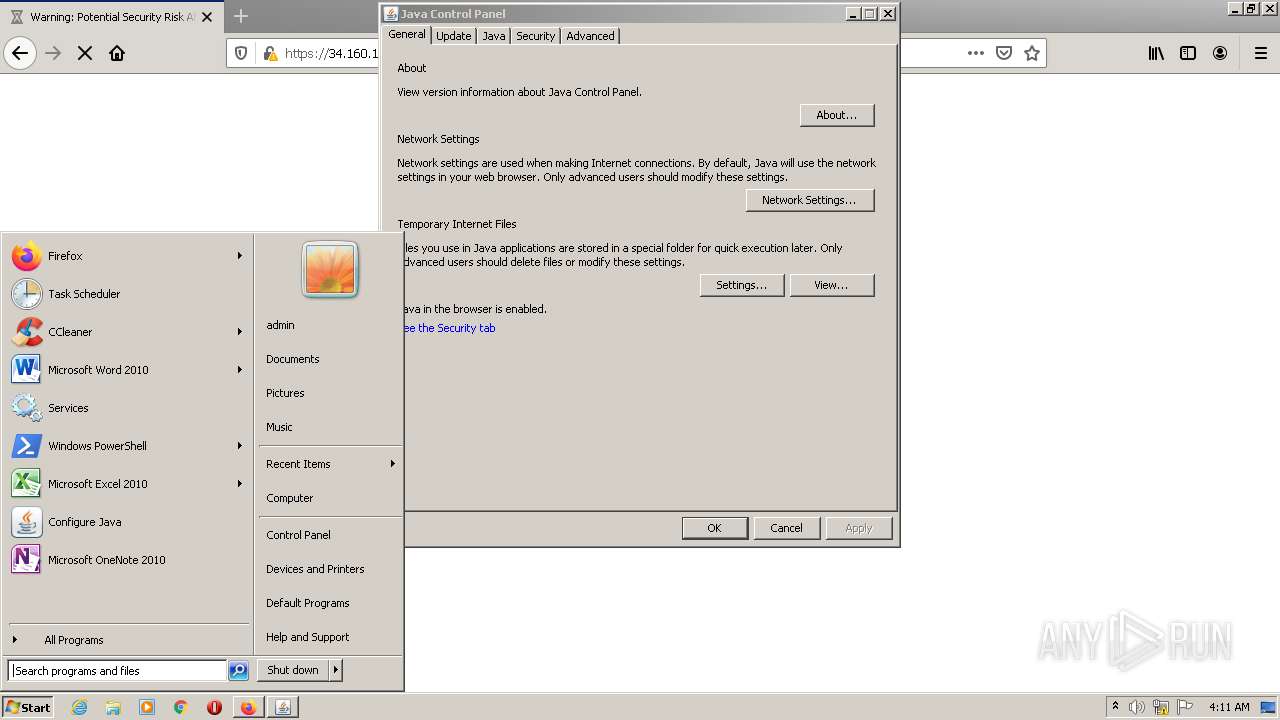Close the security warning tab

[x=207, y=17]
